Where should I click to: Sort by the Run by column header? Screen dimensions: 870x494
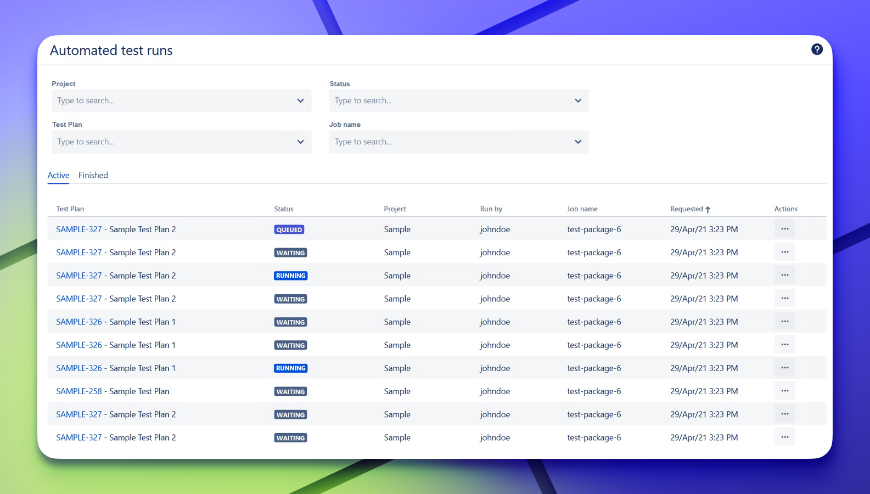click(491, 209)
